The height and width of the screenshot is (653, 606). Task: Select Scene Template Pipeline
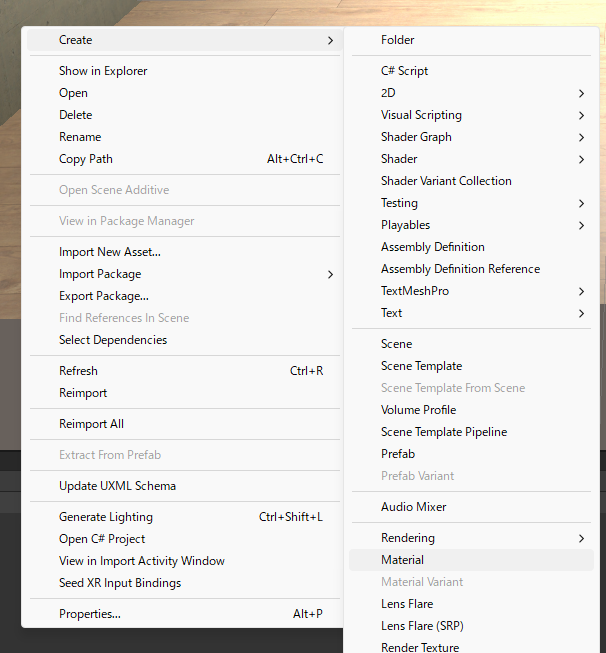(471, 432)
